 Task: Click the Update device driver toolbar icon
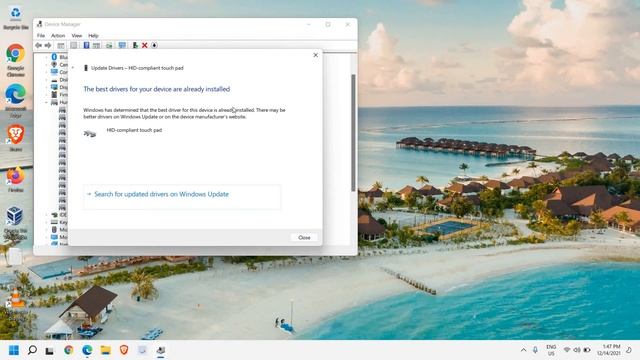click(x=135, y=45)
